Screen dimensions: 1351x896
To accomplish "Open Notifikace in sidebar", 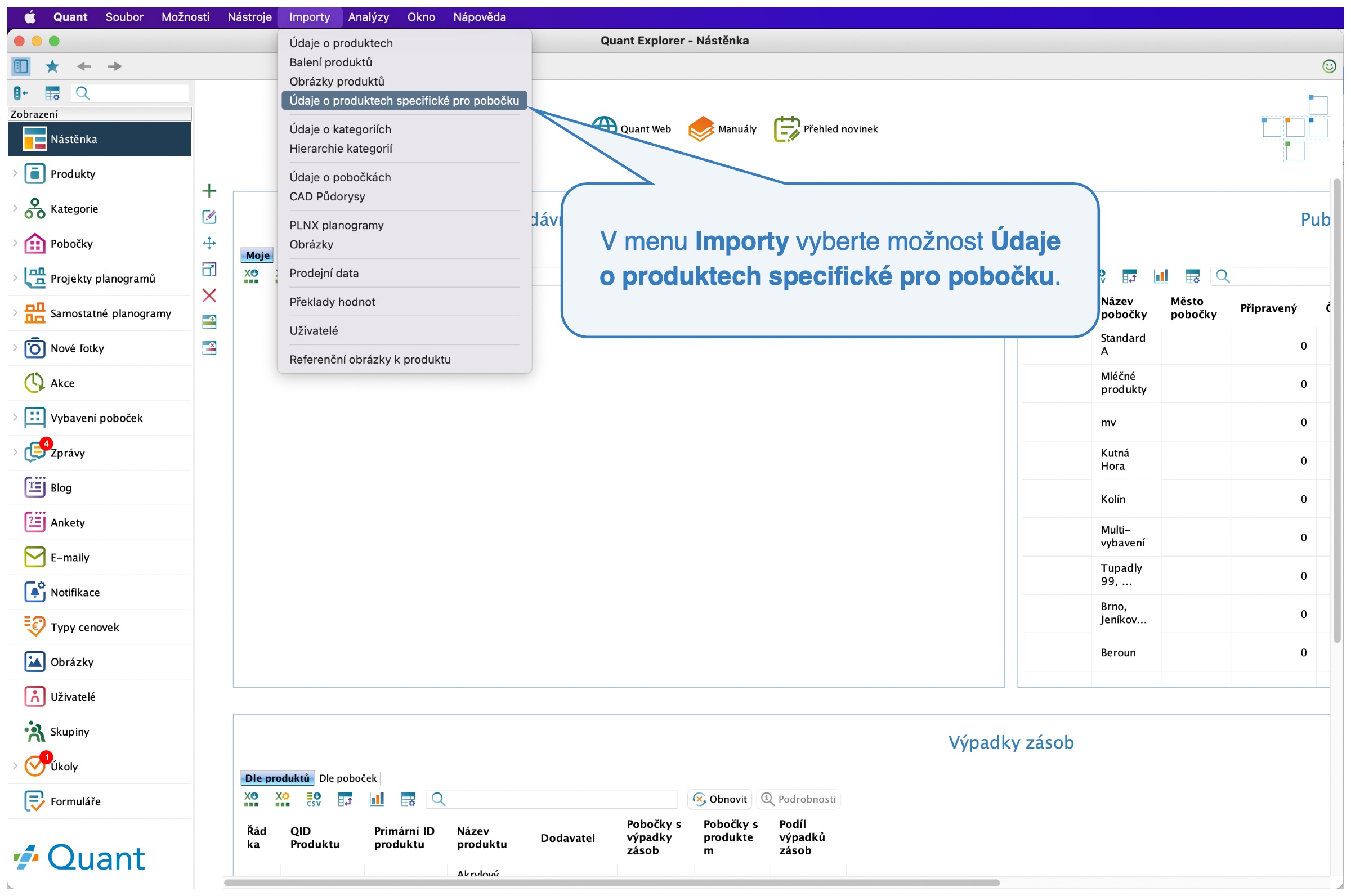I will (x=100, y=593).
